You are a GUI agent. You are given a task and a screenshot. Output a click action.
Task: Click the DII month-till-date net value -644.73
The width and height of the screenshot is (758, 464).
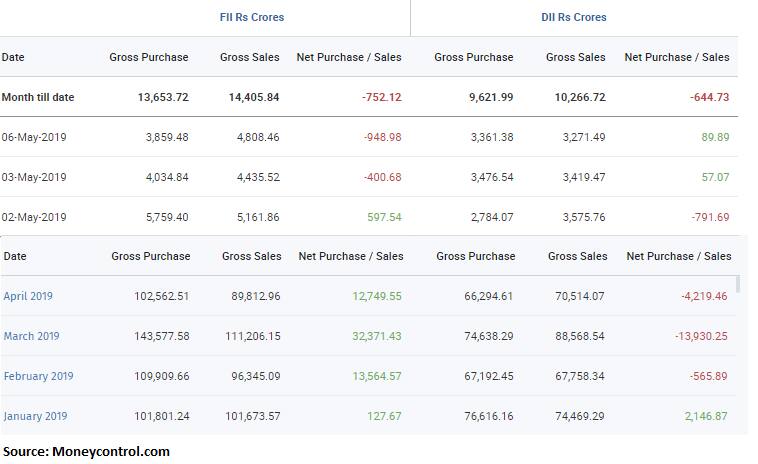tap(708, 97)
